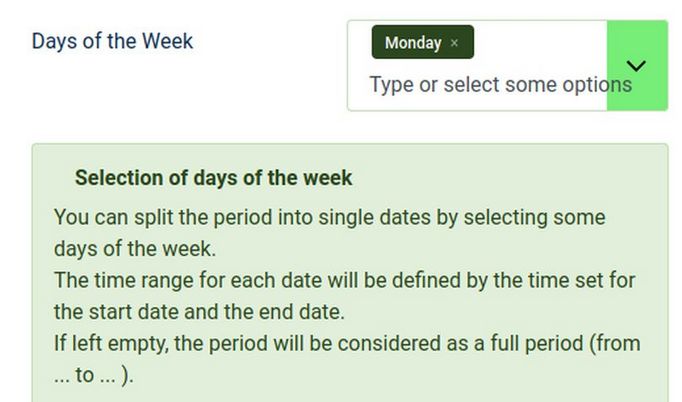Click the 'Days of the Week' label
This screenshot has height=402, width=682.
point(112,41)
